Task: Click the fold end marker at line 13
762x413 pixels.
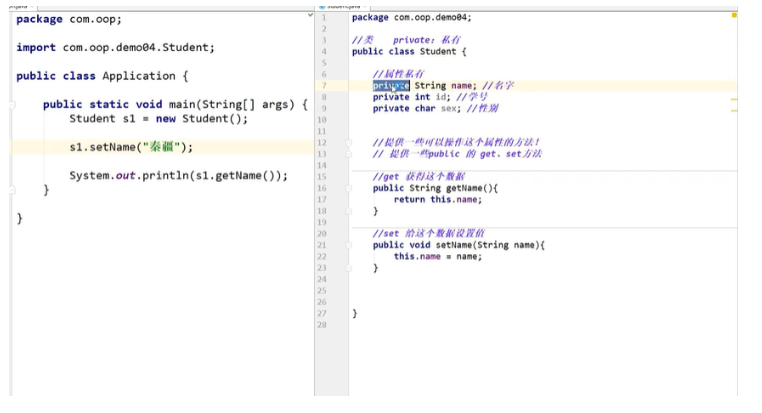Action: point(348,154)
